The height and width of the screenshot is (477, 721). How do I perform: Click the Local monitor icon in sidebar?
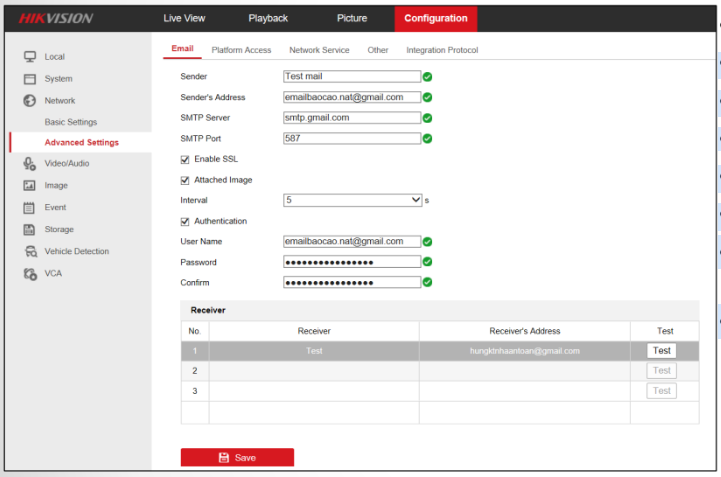coord(29,57)
